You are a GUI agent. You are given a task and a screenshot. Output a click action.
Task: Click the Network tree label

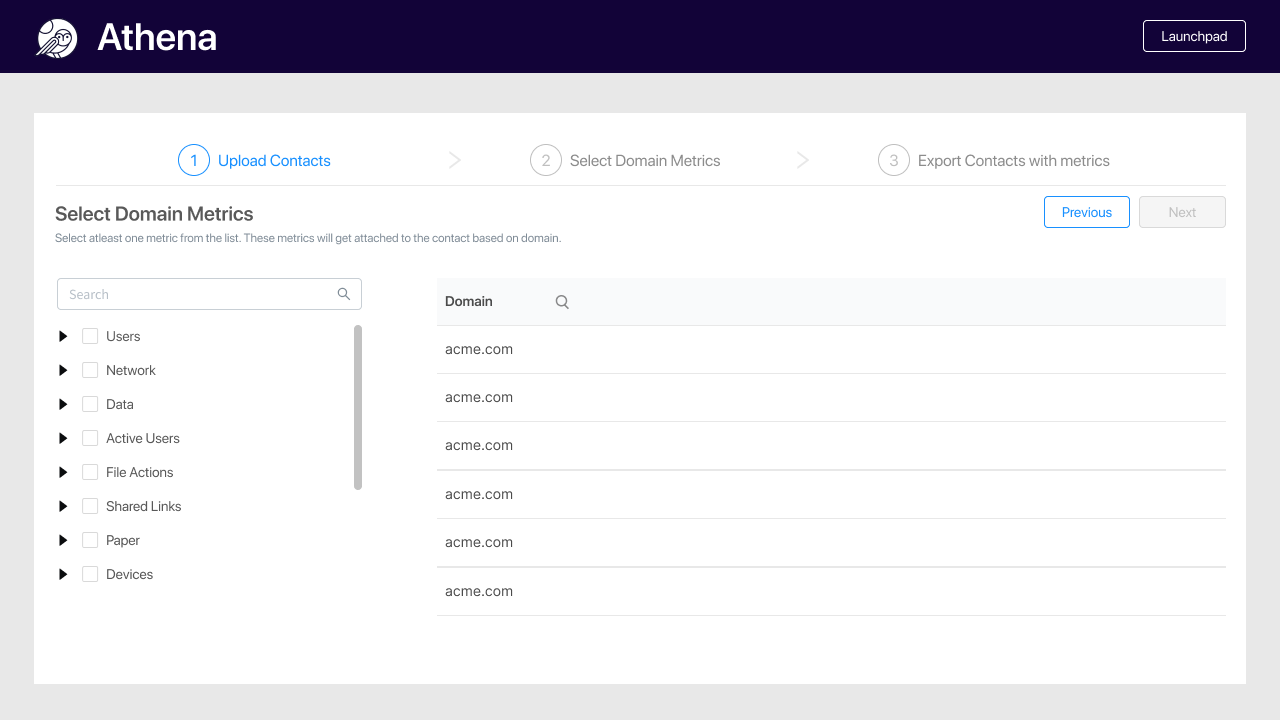click(131, 370)
